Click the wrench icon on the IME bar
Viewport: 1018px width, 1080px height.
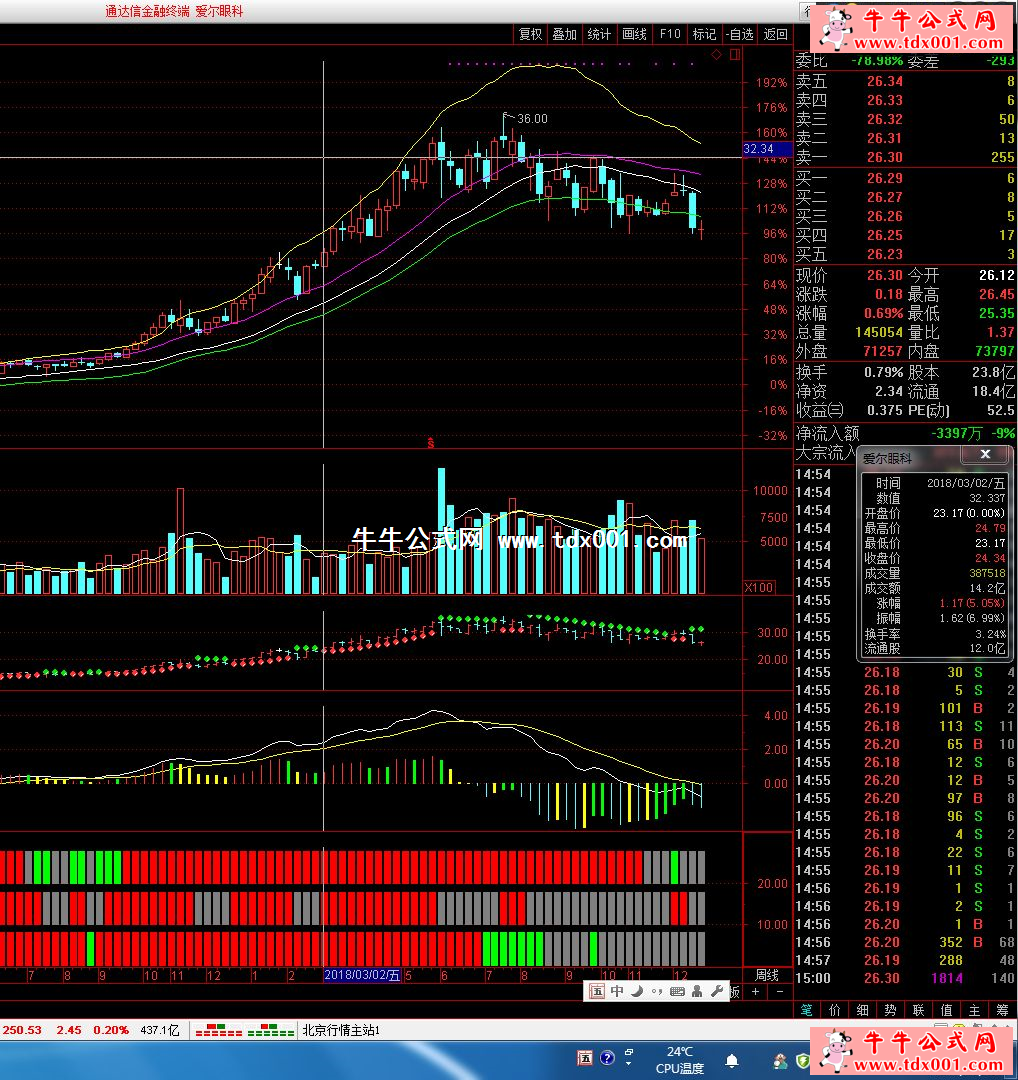click(x=717, y=991)
